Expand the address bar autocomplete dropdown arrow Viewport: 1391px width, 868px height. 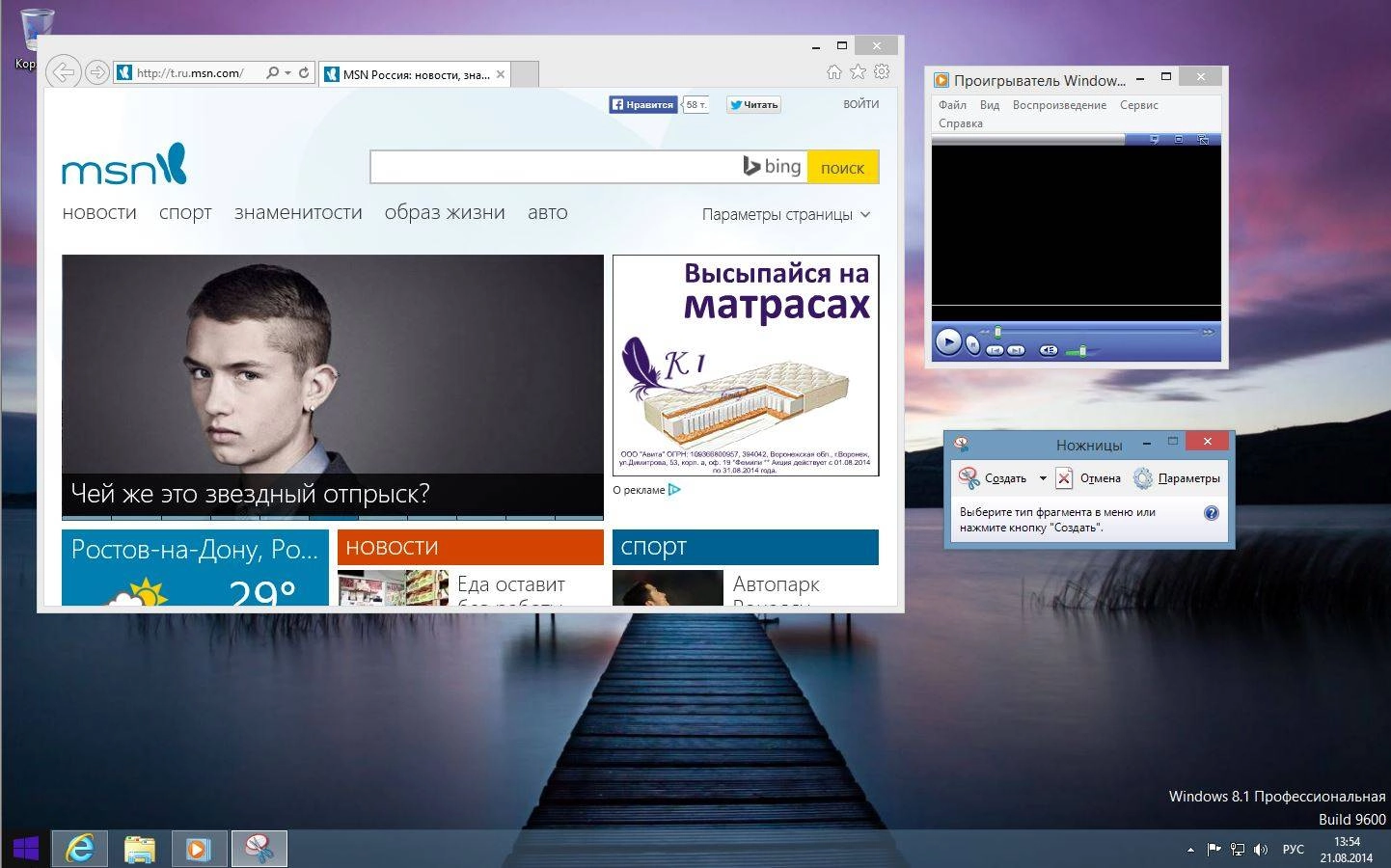(x=287, y=73)
